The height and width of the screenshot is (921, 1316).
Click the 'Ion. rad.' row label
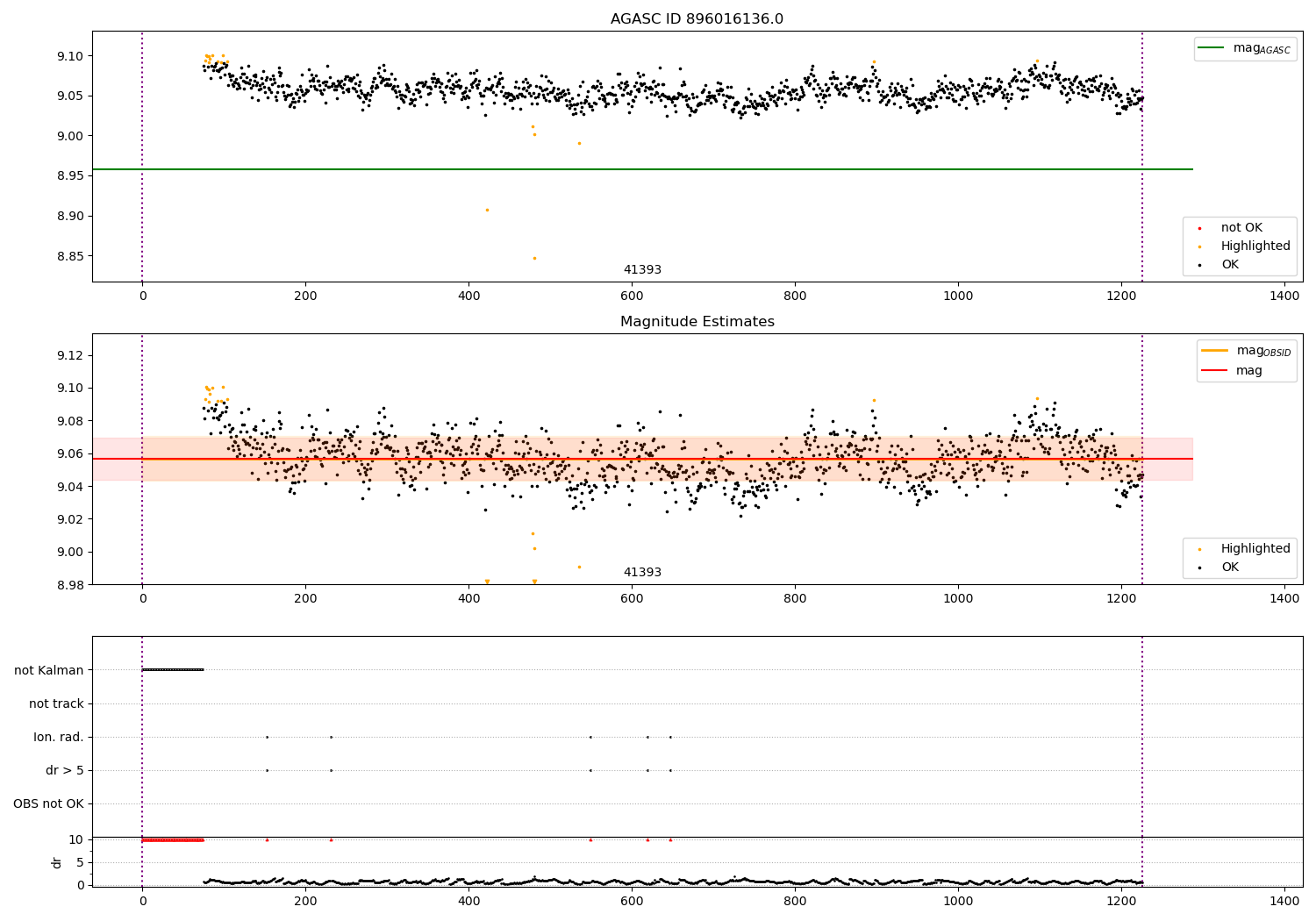click(x=59, y=737)
